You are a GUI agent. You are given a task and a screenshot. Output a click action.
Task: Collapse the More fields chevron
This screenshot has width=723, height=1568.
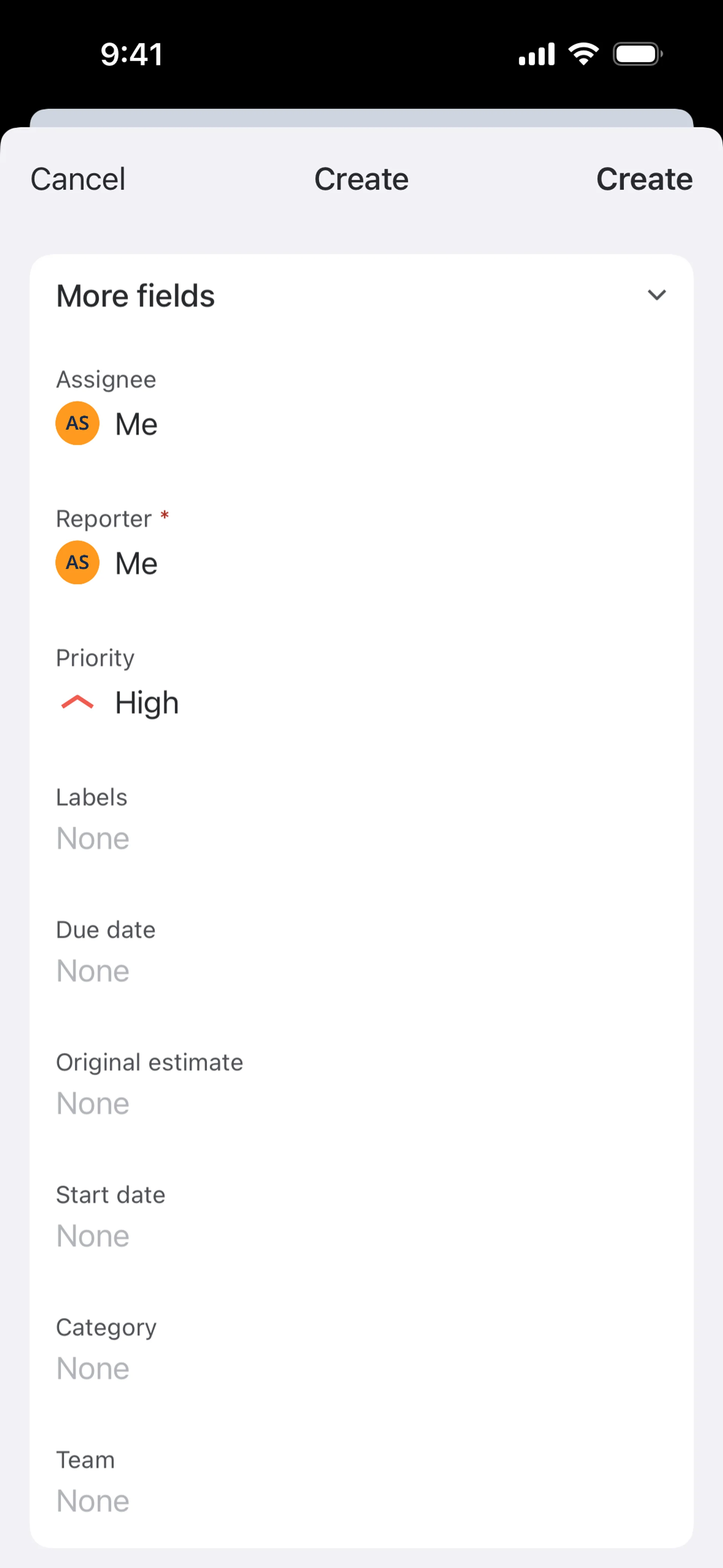click(657, 296)
